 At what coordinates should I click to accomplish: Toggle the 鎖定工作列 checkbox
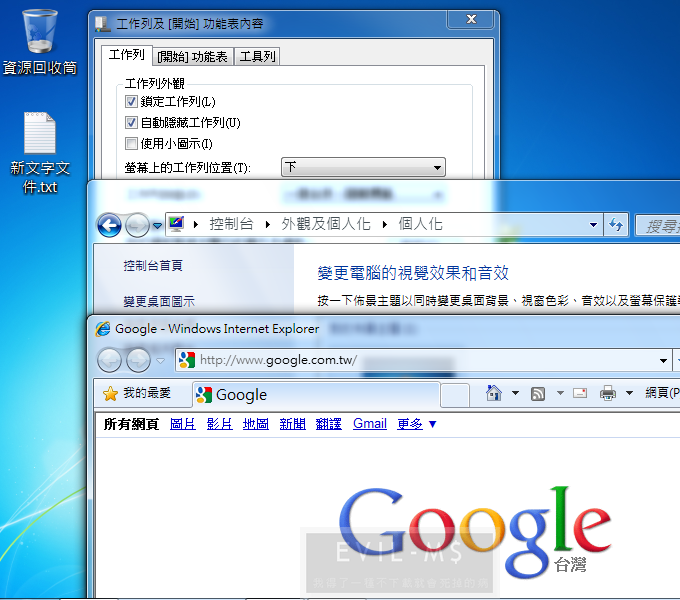(131, 101)
